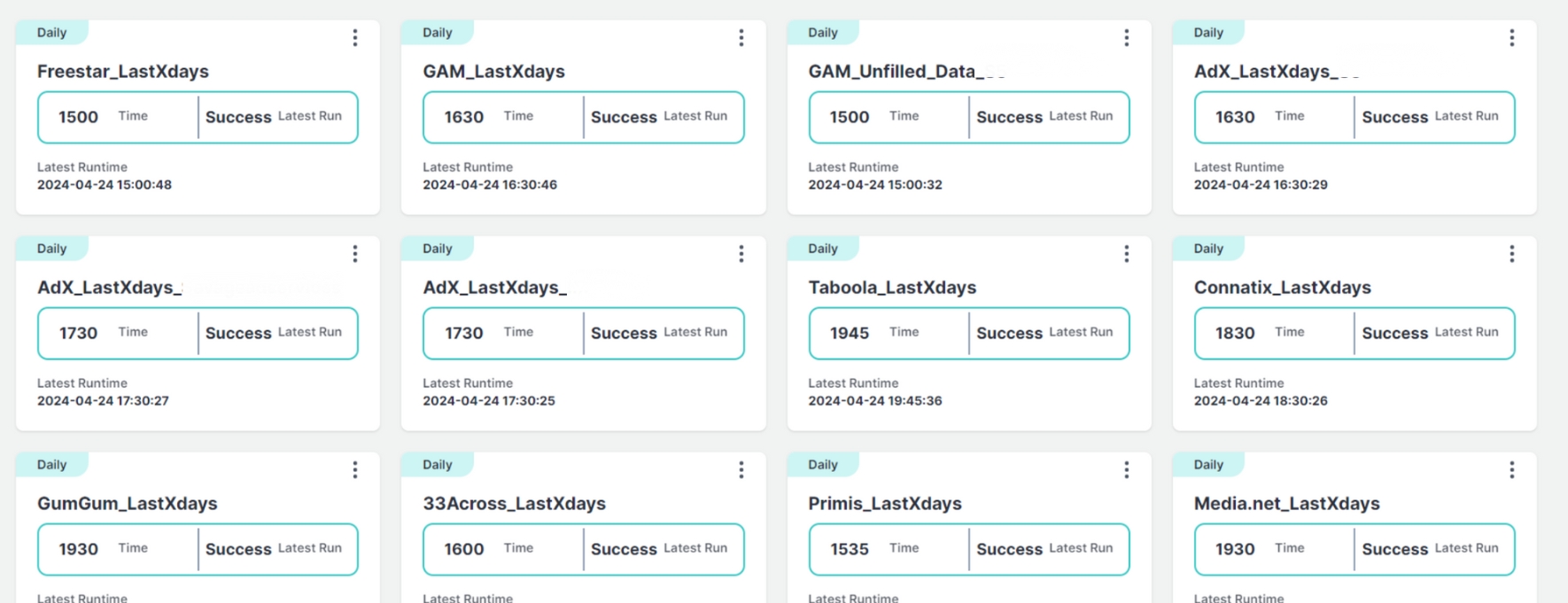
Task: Click GumGum_LastXdays vertical ellipsis icon
Action: (x=355, y=469)
